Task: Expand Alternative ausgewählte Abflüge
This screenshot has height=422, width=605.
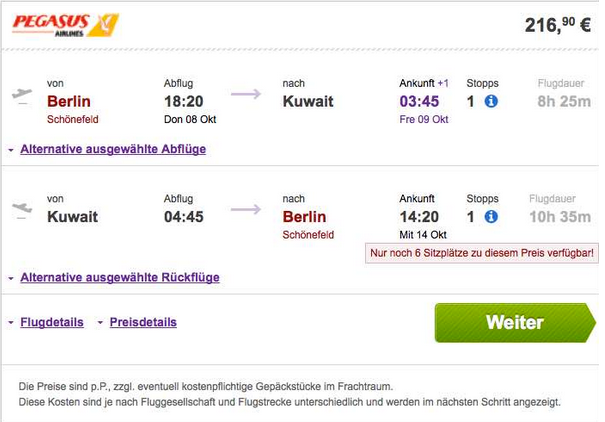Action: (x=113, y=149)
